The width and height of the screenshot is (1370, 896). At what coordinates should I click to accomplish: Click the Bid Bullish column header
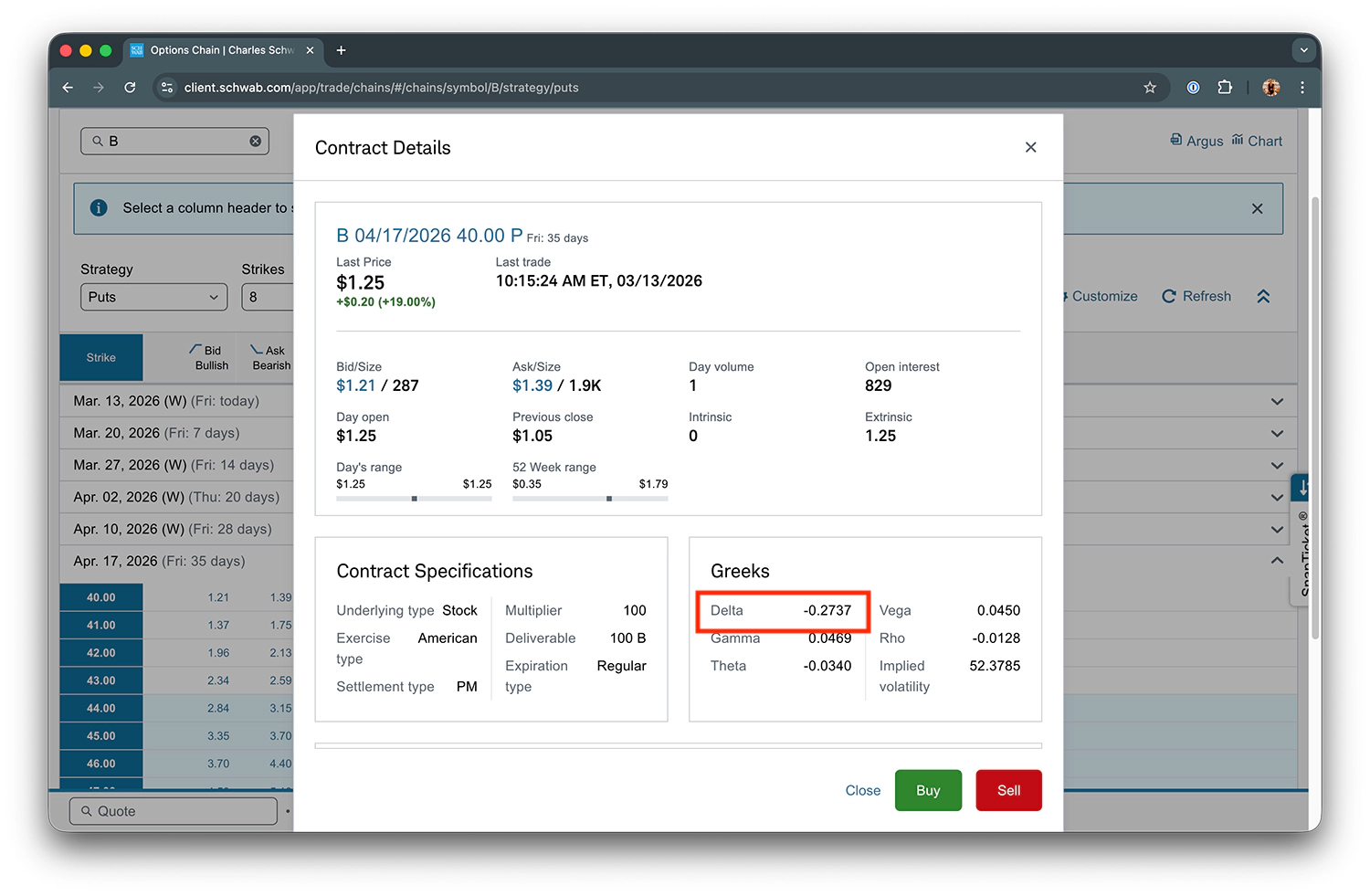point(210,357)
